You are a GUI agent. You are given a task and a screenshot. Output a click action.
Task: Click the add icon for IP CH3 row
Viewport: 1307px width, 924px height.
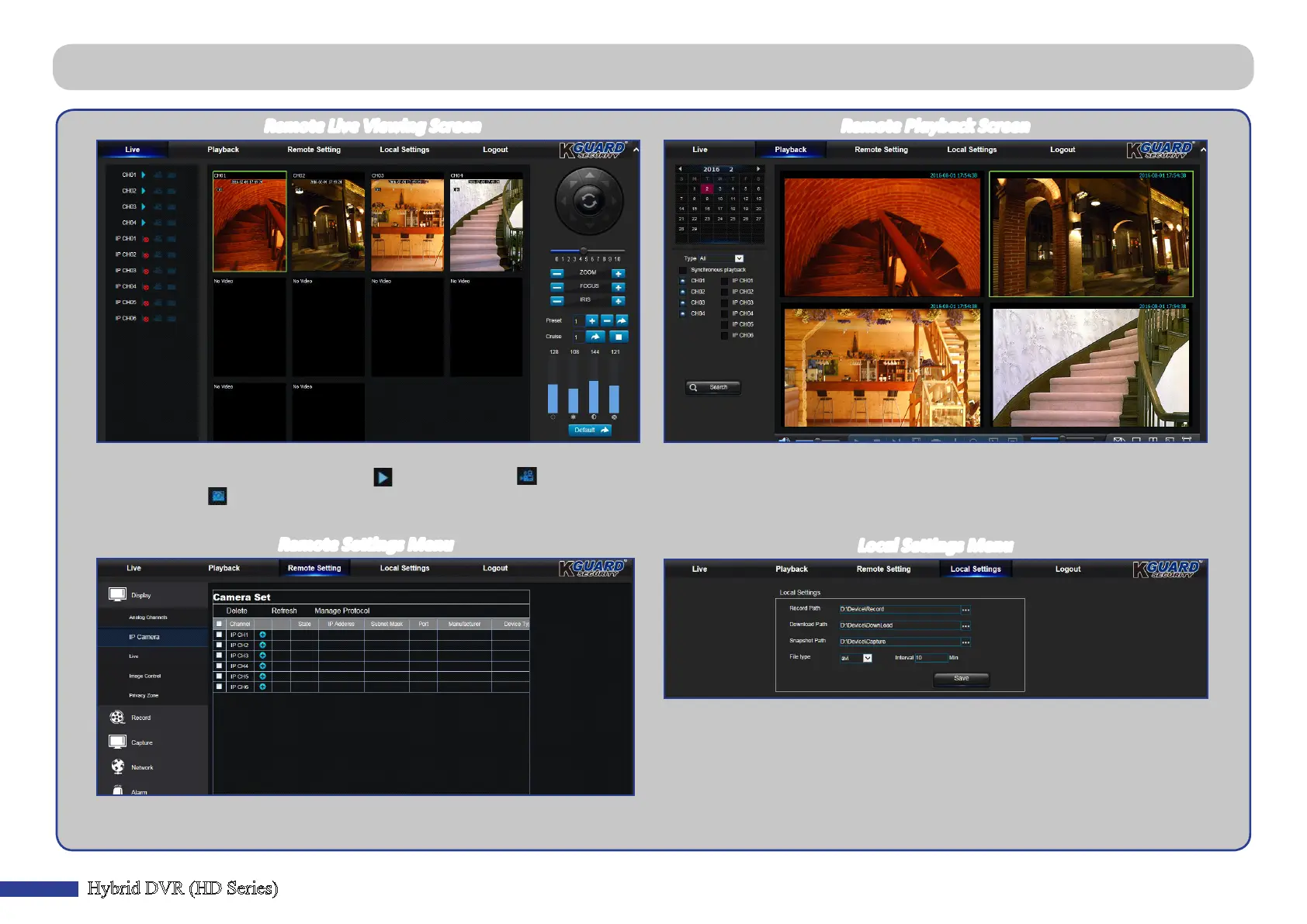[x=262, y=656]
